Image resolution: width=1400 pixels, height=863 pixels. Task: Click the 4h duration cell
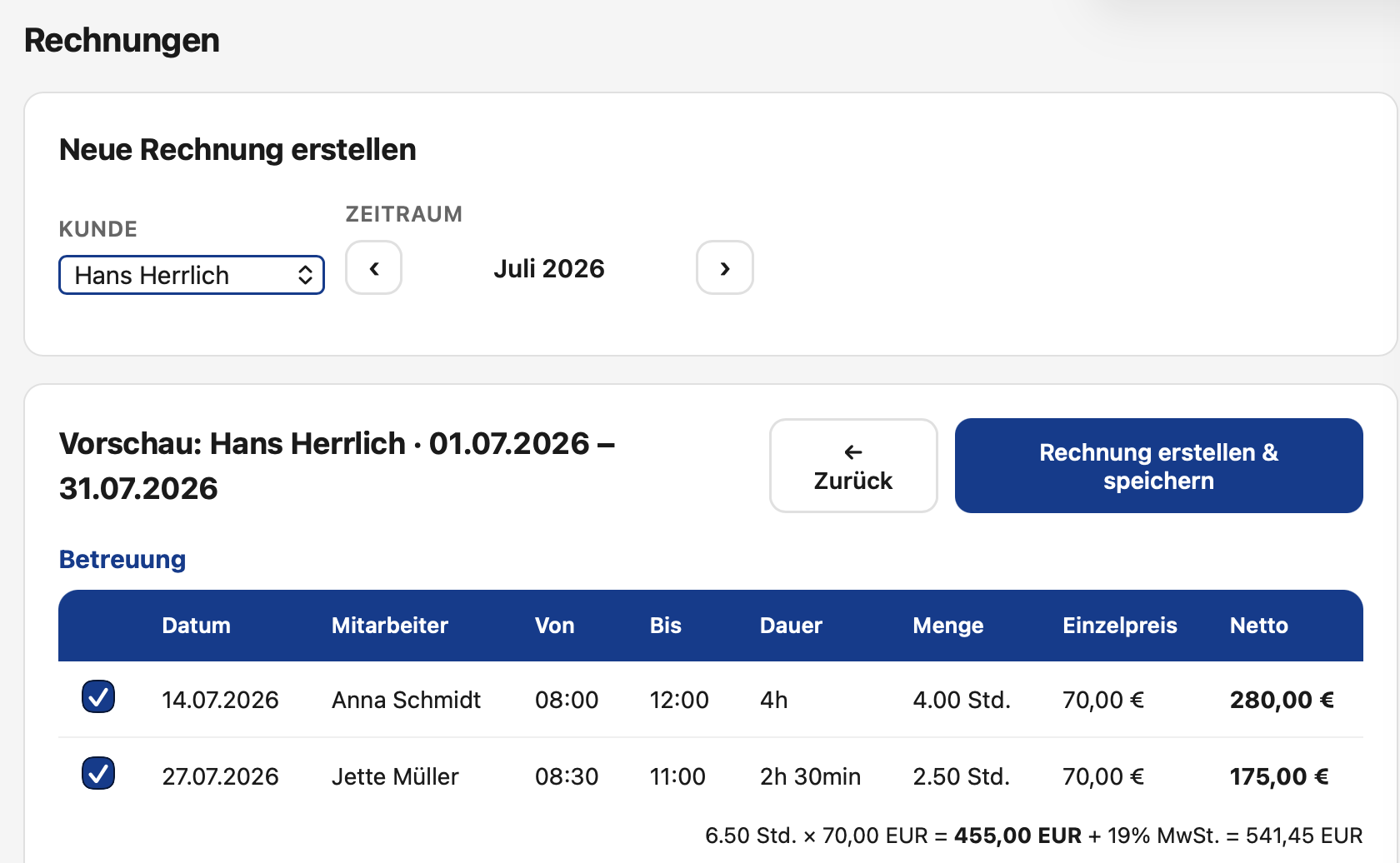click(x=774, y=700)
